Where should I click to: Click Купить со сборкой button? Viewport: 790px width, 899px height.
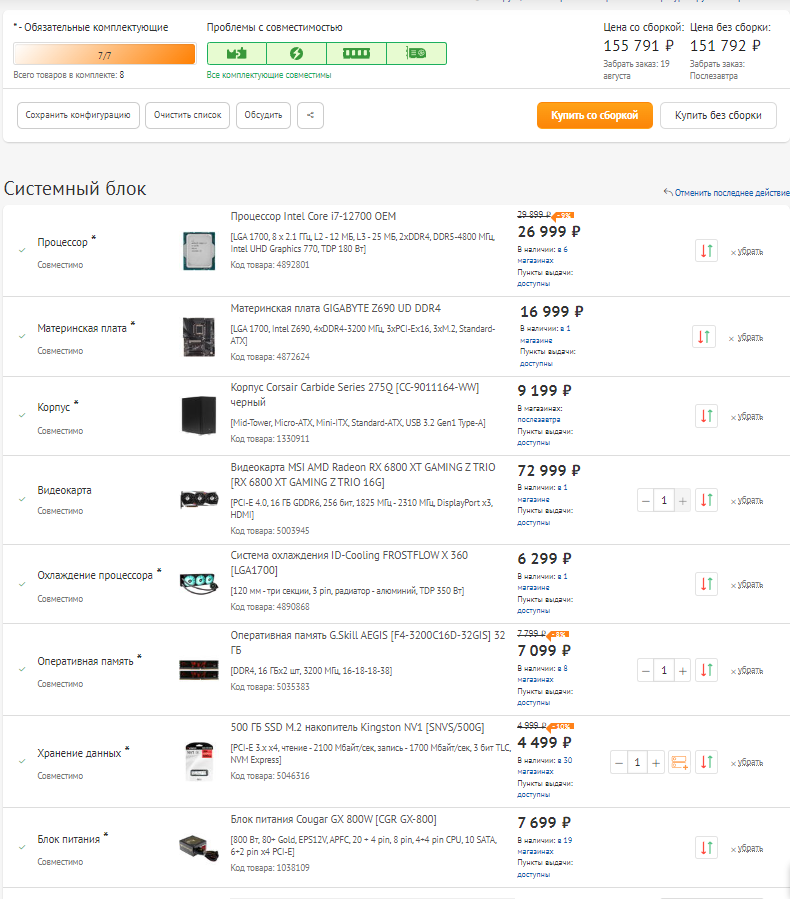point(595,115)
